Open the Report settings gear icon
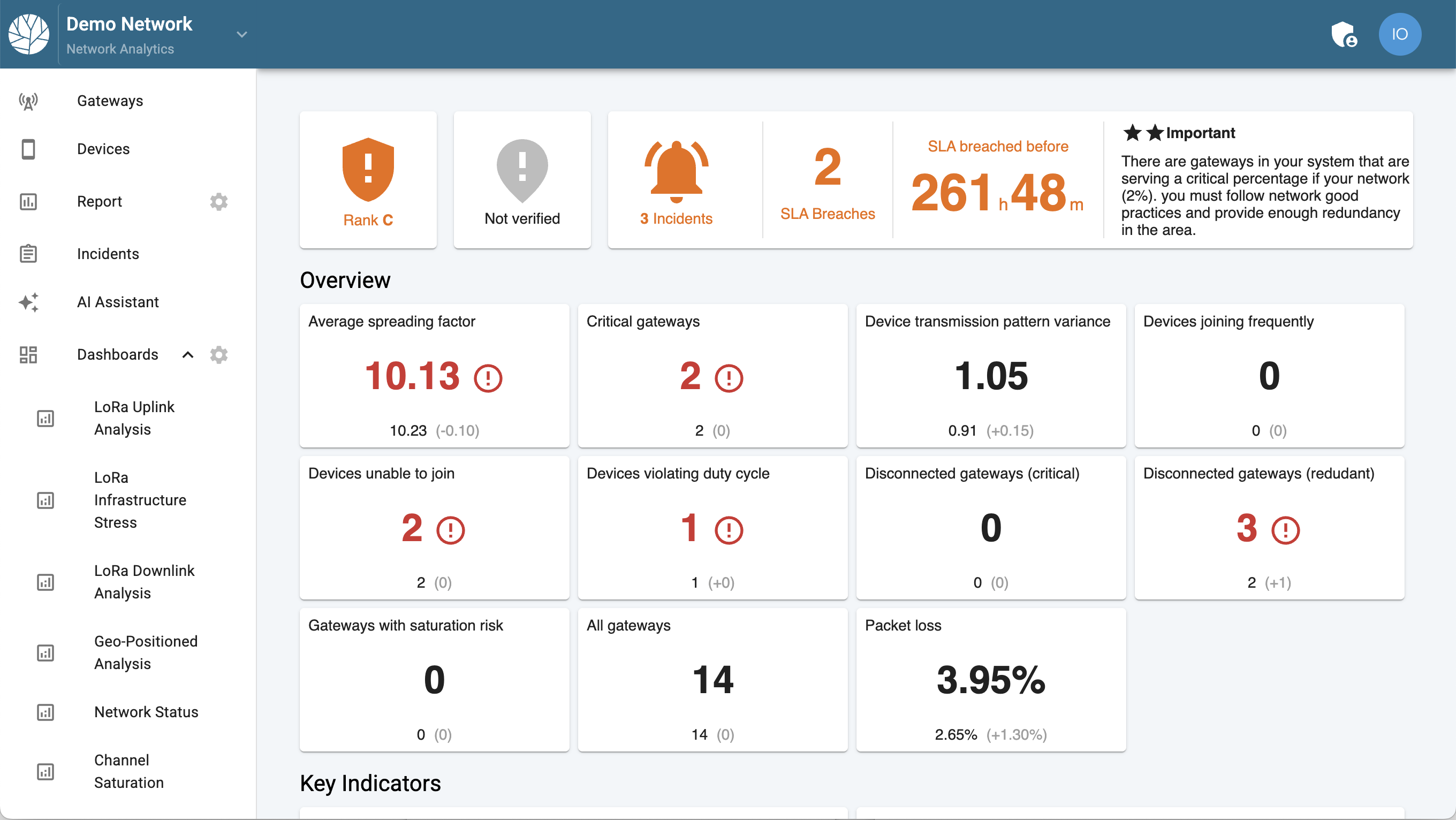The width and height of the screenshot is (1456, 820). [219, 202]
